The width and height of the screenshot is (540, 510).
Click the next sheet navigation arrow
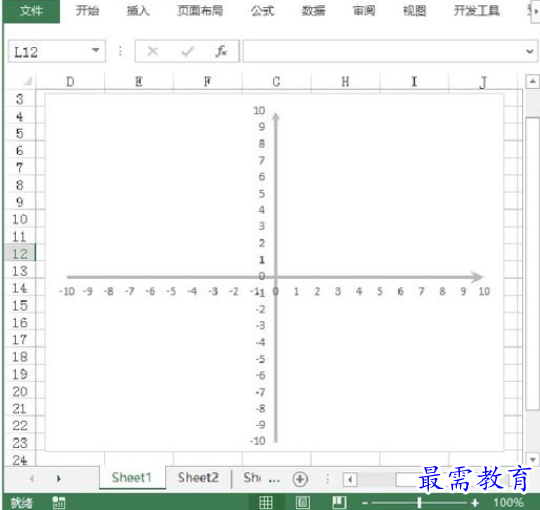pos(59,478)
